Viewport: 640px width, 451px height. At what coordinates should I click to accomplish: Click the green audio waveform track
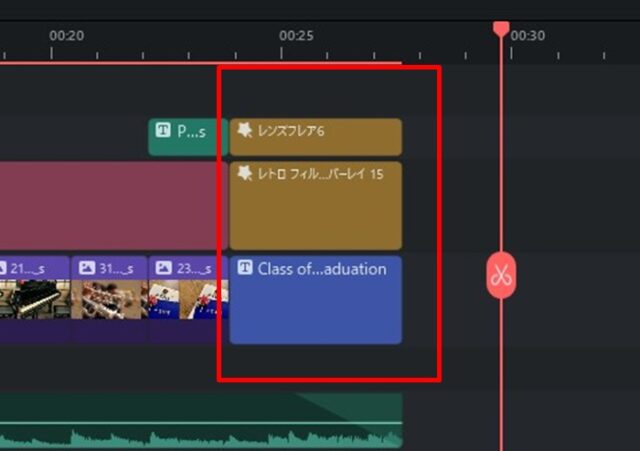tap(200, 425)
